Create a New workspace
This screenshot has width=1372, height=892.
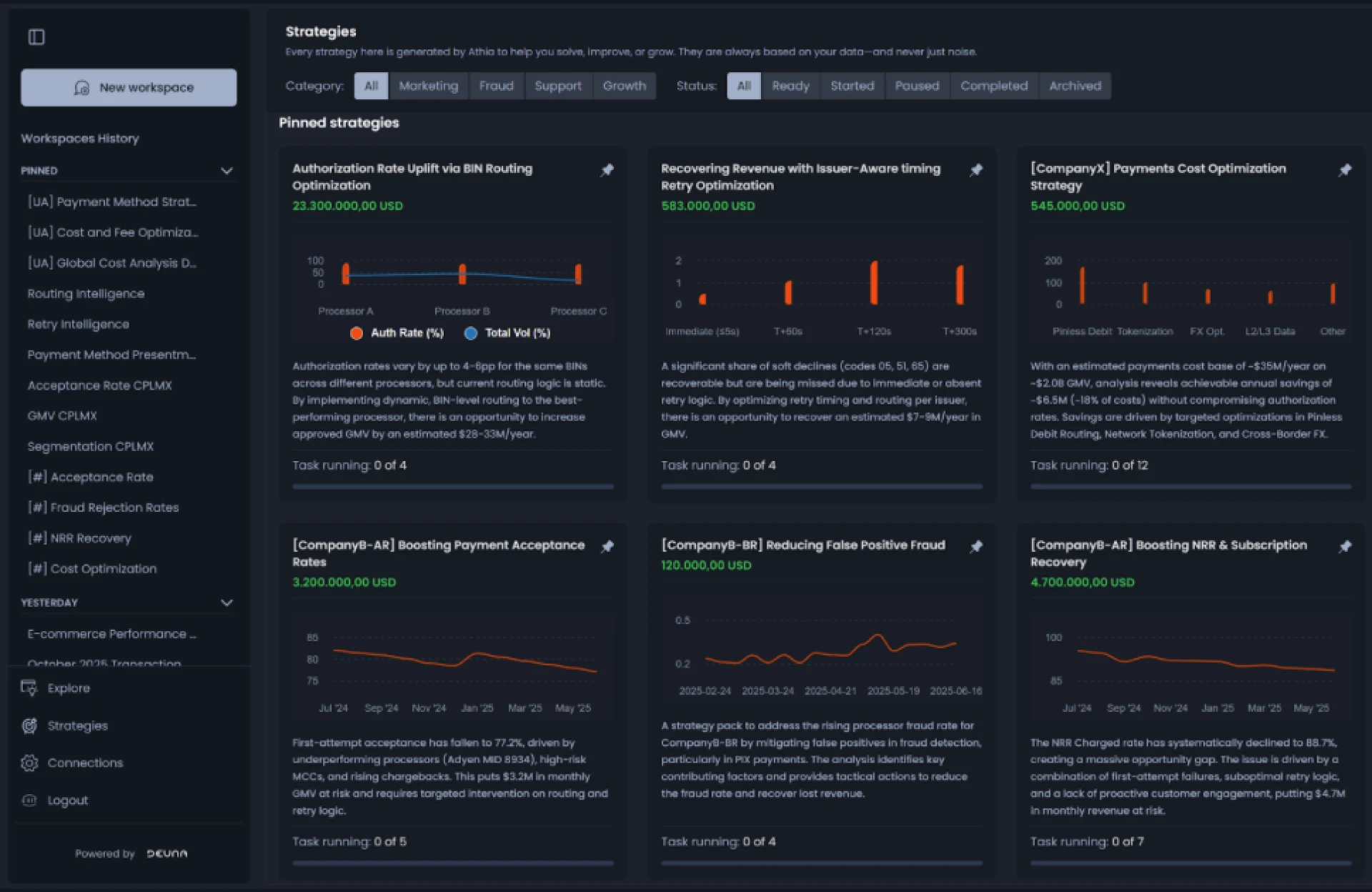point(129,88)
